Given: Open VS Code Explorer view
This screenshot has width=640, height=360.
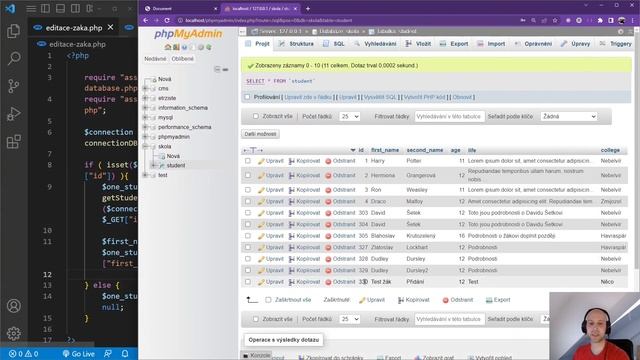Looking at the screenshot, I should click(x=13, y=31).
